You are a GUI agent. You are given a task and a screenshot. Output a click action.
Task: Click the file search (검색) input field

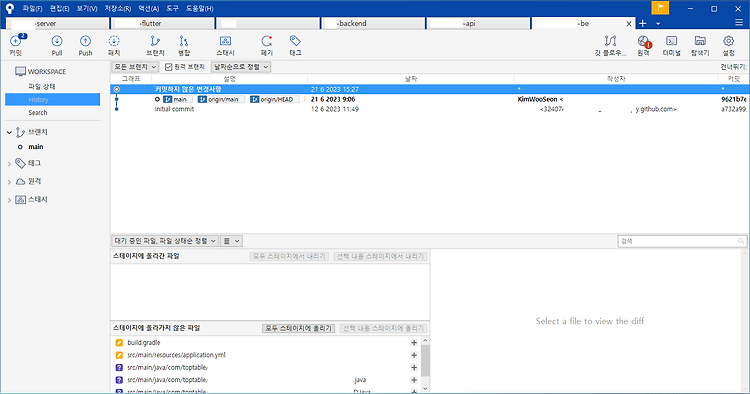point(682,241)
